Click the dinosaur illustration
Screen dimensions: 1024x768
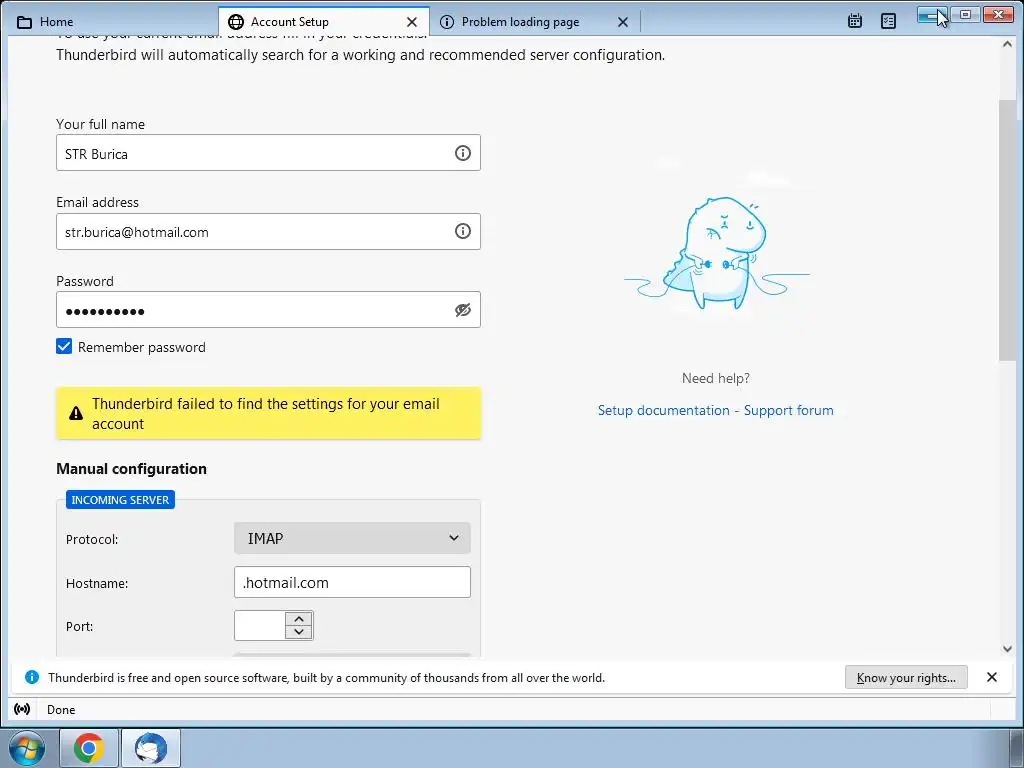coord(717,253)
